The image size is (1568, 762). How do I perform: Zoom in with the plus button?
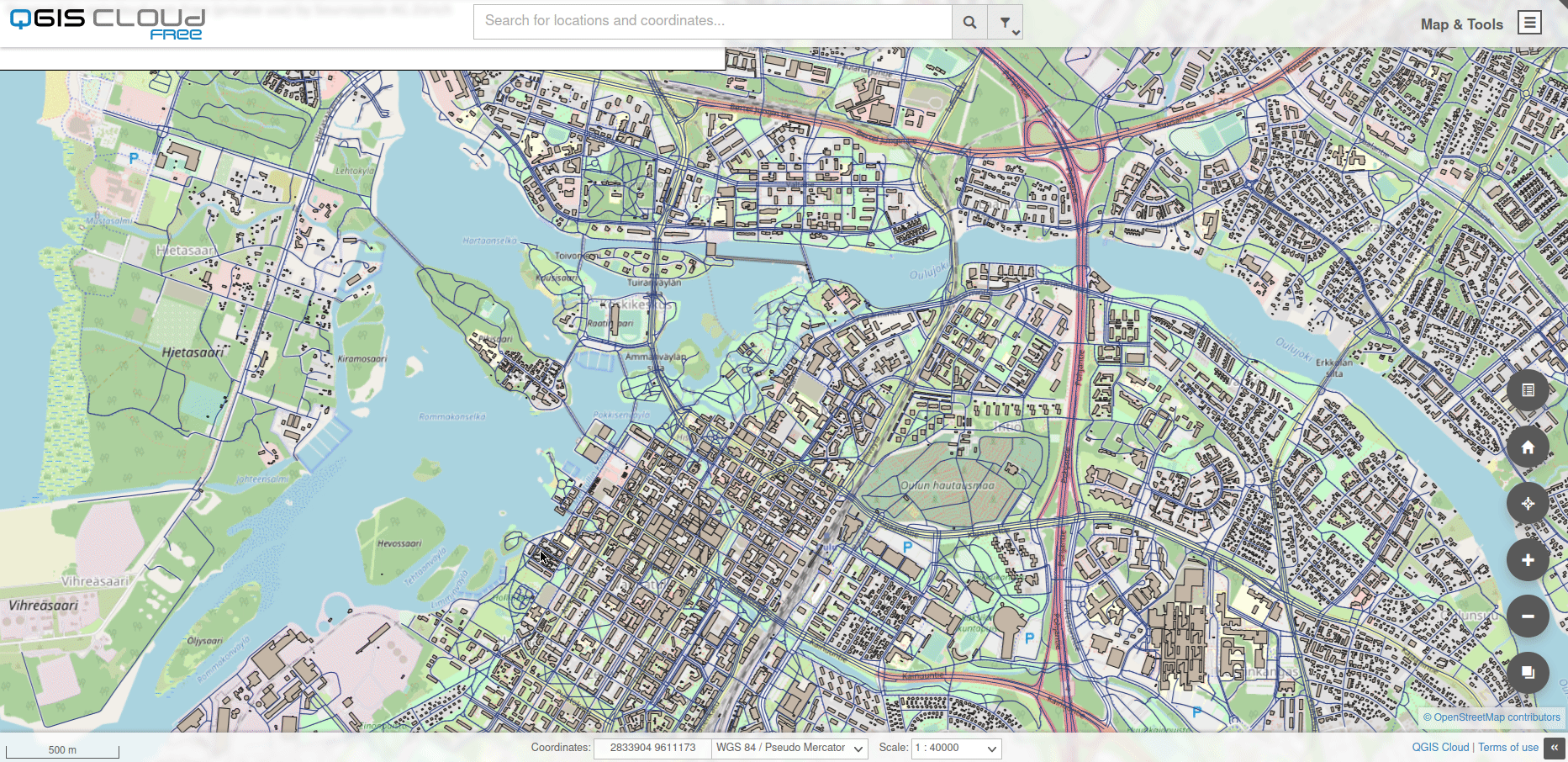1528,560
